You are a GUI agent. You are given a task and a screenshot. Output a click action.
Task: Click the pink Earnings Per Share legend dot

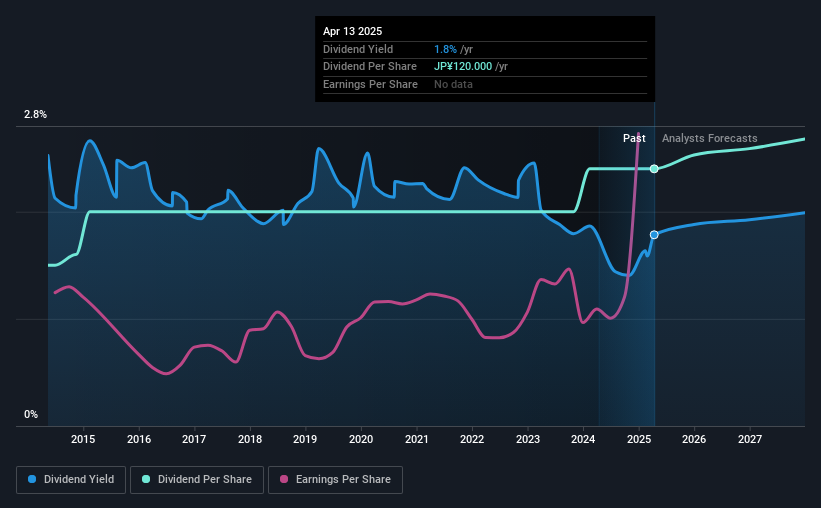coord(284,479)
